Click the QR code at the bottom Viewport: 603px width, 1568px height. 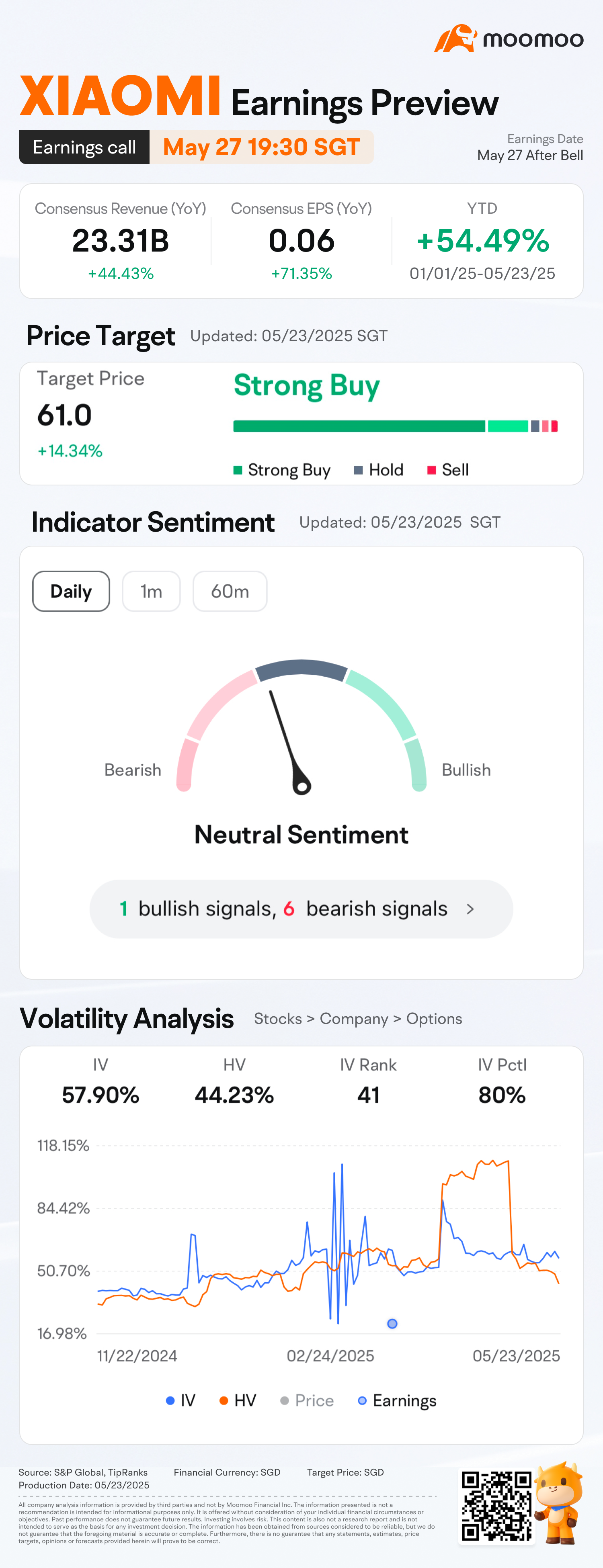497,1506
